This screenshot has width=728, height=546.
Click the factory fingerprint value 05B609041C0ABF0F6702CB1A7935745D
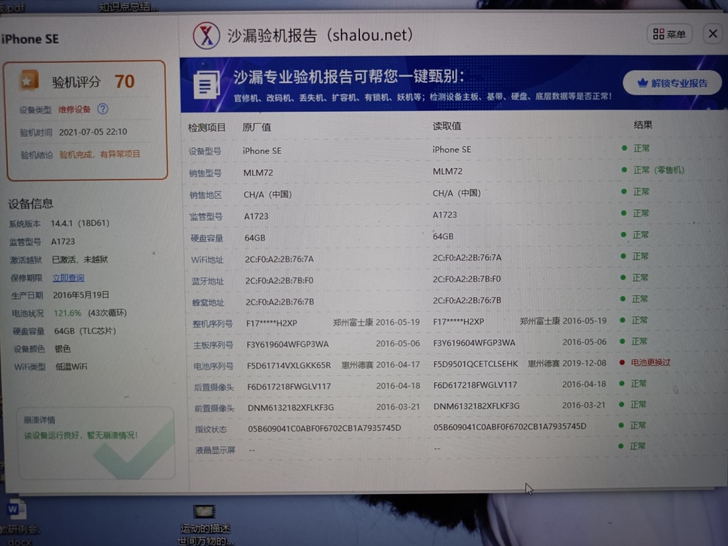(x=324, y=428)
